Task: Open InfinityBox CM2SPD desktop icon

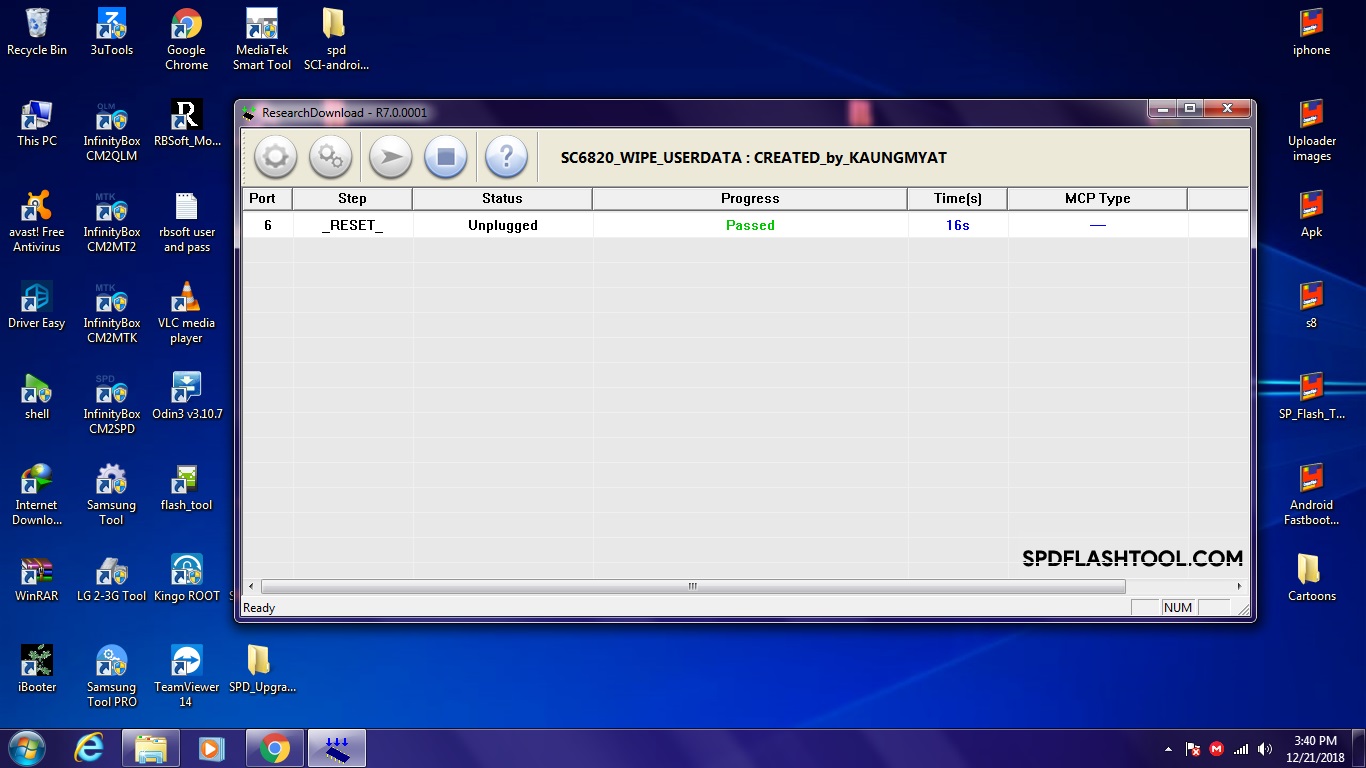Action: pos(112,403)
